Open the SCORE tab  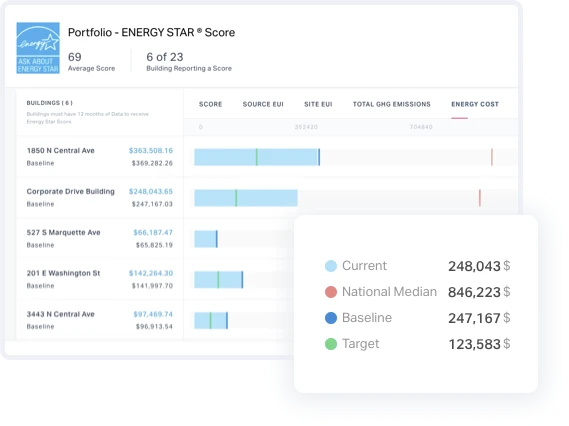210,104
